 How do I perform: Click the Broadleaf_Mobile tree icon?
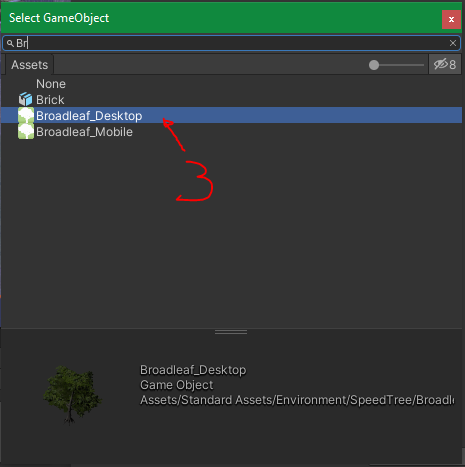click(x=26, y=131)
